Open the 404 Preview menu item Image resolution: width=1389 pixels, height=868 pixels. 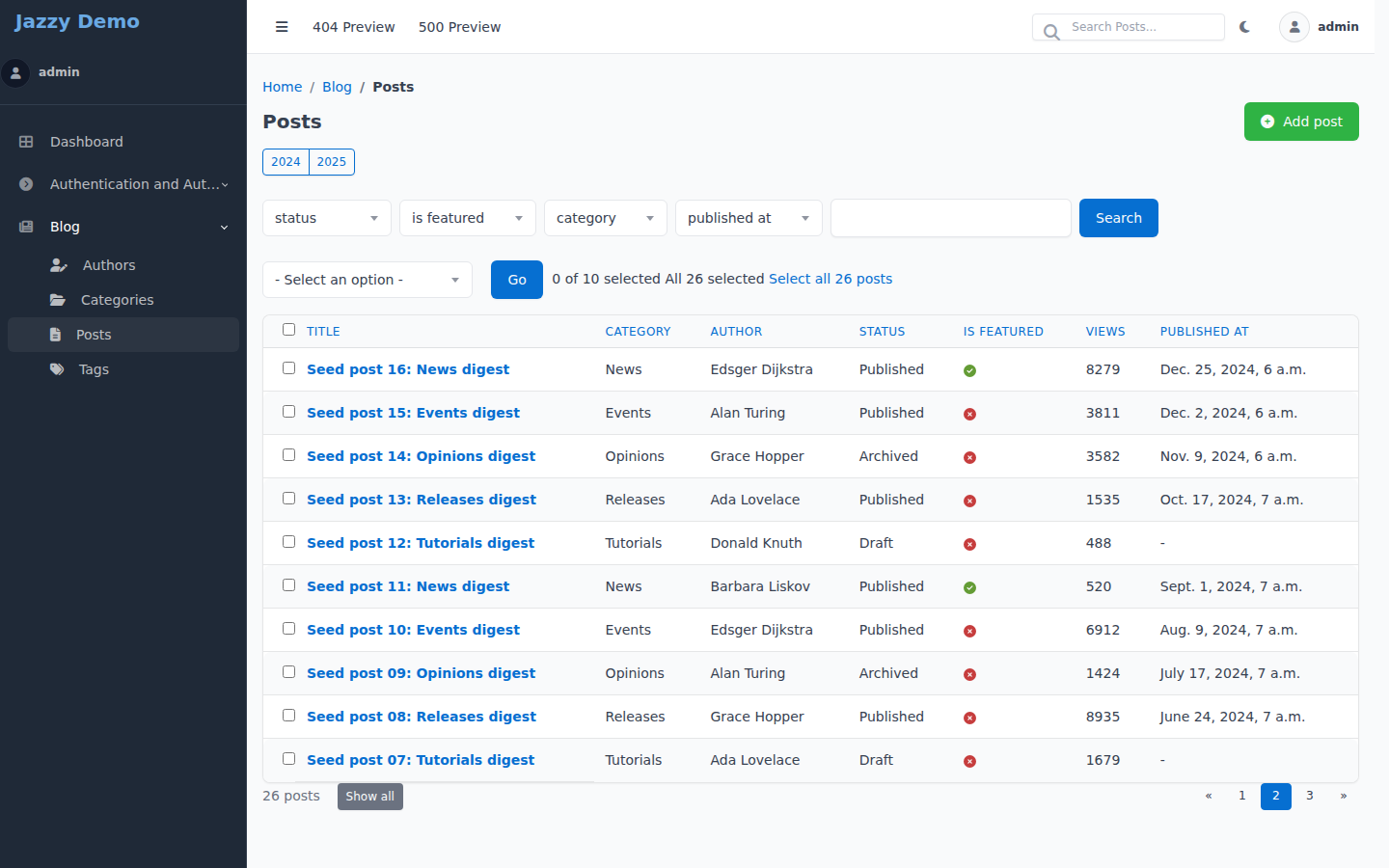pos(354,27)
